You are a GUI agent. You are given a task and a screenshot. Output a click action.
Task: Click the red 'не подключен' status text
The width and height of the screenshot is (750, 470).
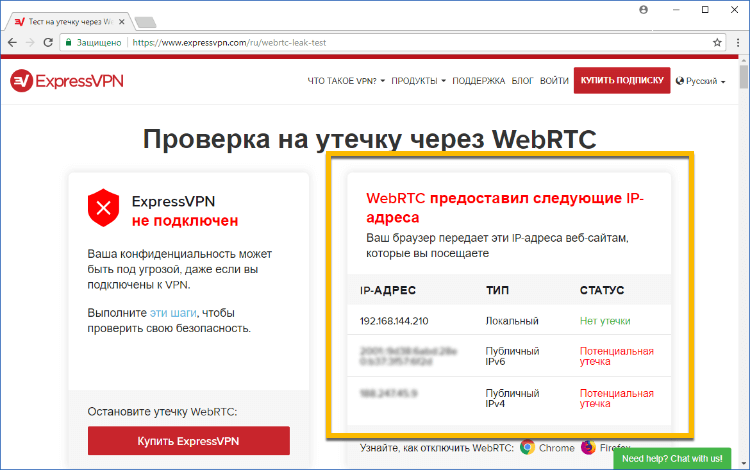(185, 221)
